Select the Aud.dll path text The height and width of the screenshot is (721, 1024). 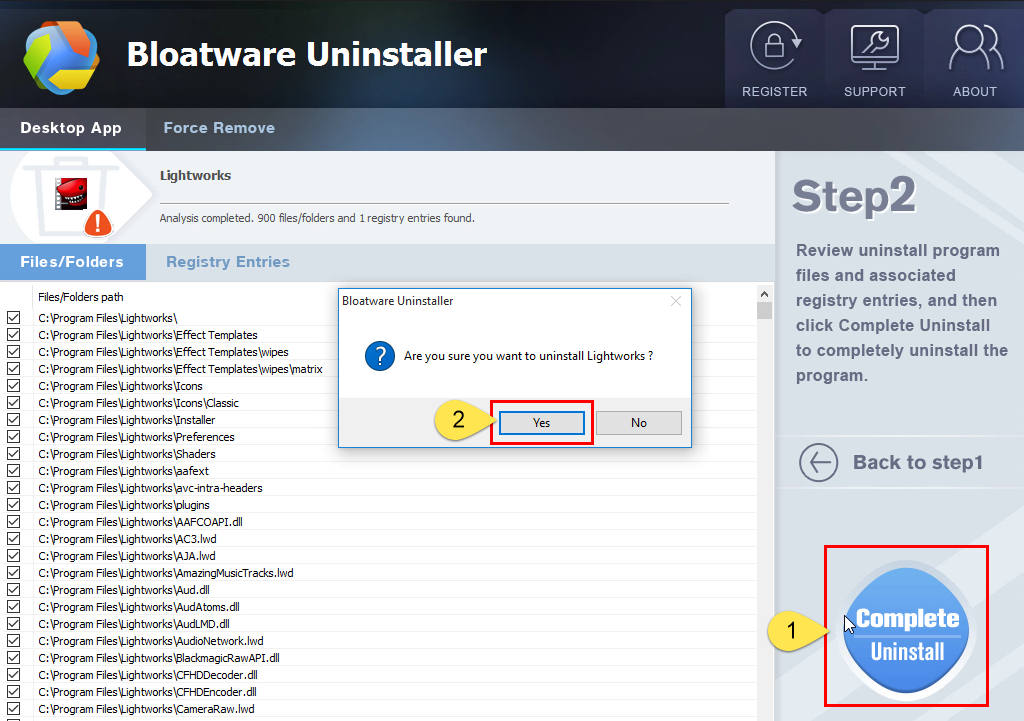pos(124,590)
